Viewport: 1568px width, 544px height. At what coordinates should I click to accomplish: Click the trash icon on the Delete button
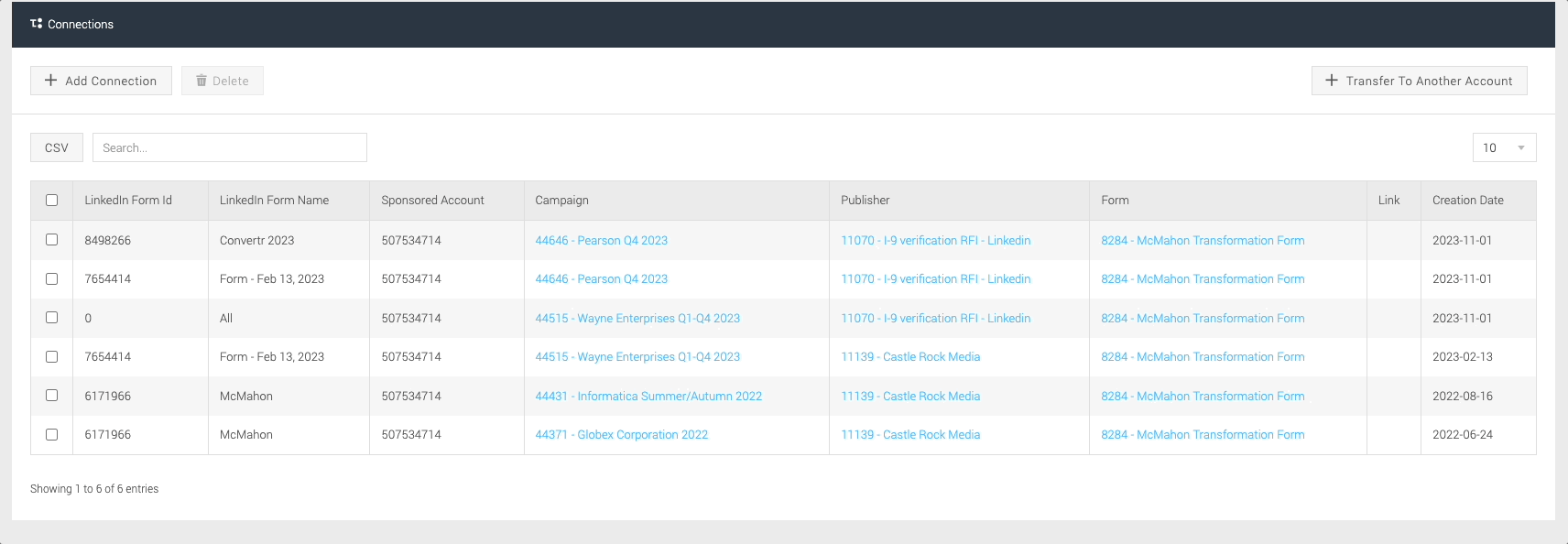click(x=201, y=81)
